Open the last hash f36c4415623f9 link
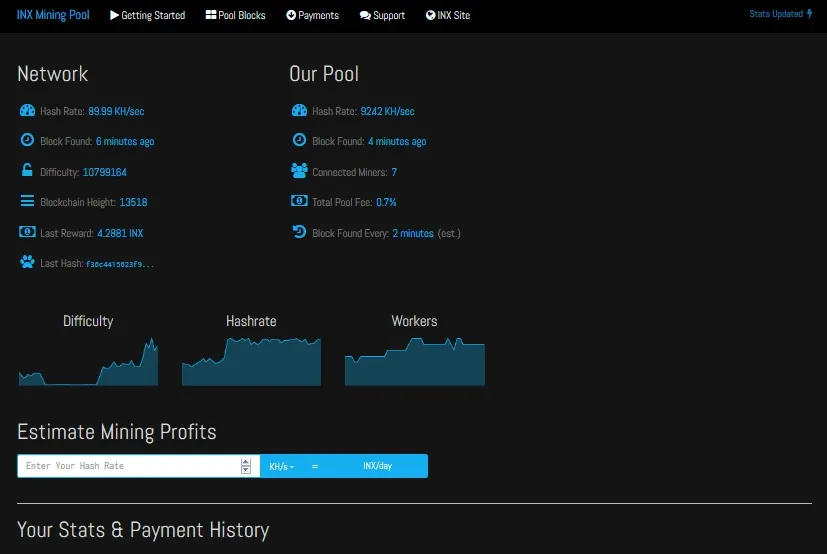 [x=120, y=264]
